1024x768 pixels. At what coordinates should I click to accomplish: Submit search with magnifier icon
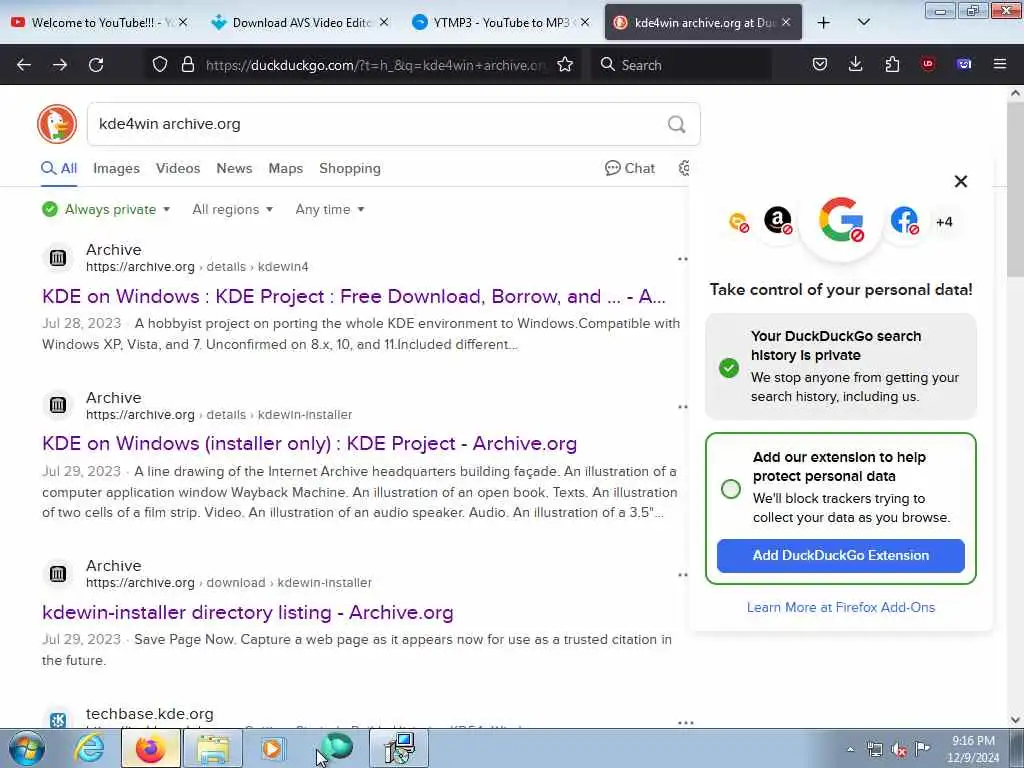(677, 124)
